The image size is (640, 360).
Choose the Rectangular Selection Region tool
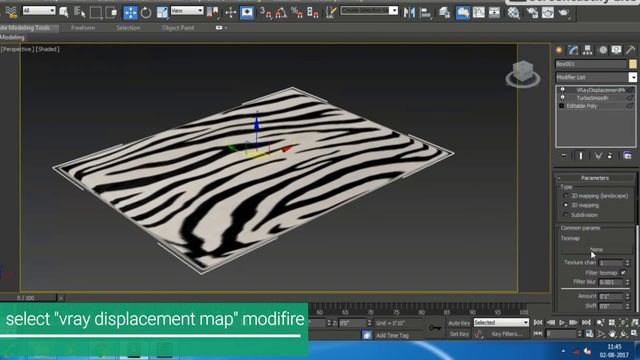pyautogui.click(x=96, y=13)
